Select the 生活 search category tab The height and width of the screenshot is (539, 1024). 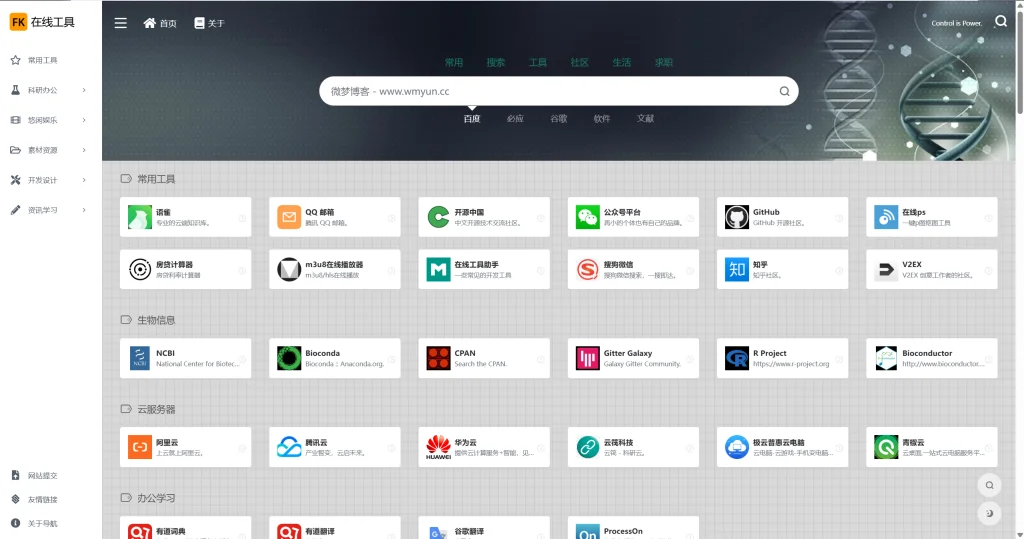point(622,63)
